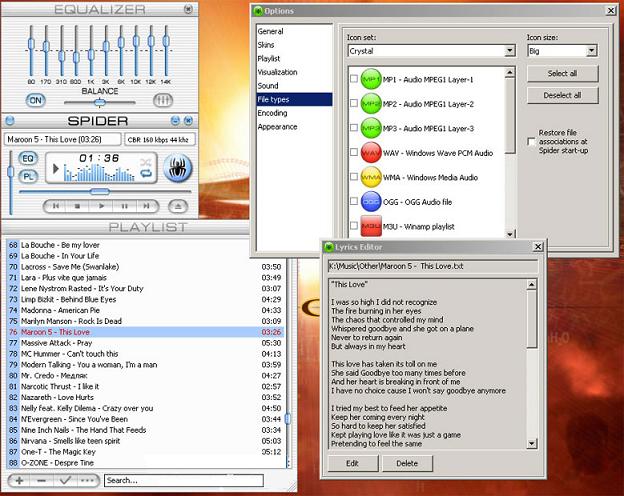Image resolution: width=624 pixels, height=496 pixels.
Task: Check the MP3 file association box
Action: [353, 127]
